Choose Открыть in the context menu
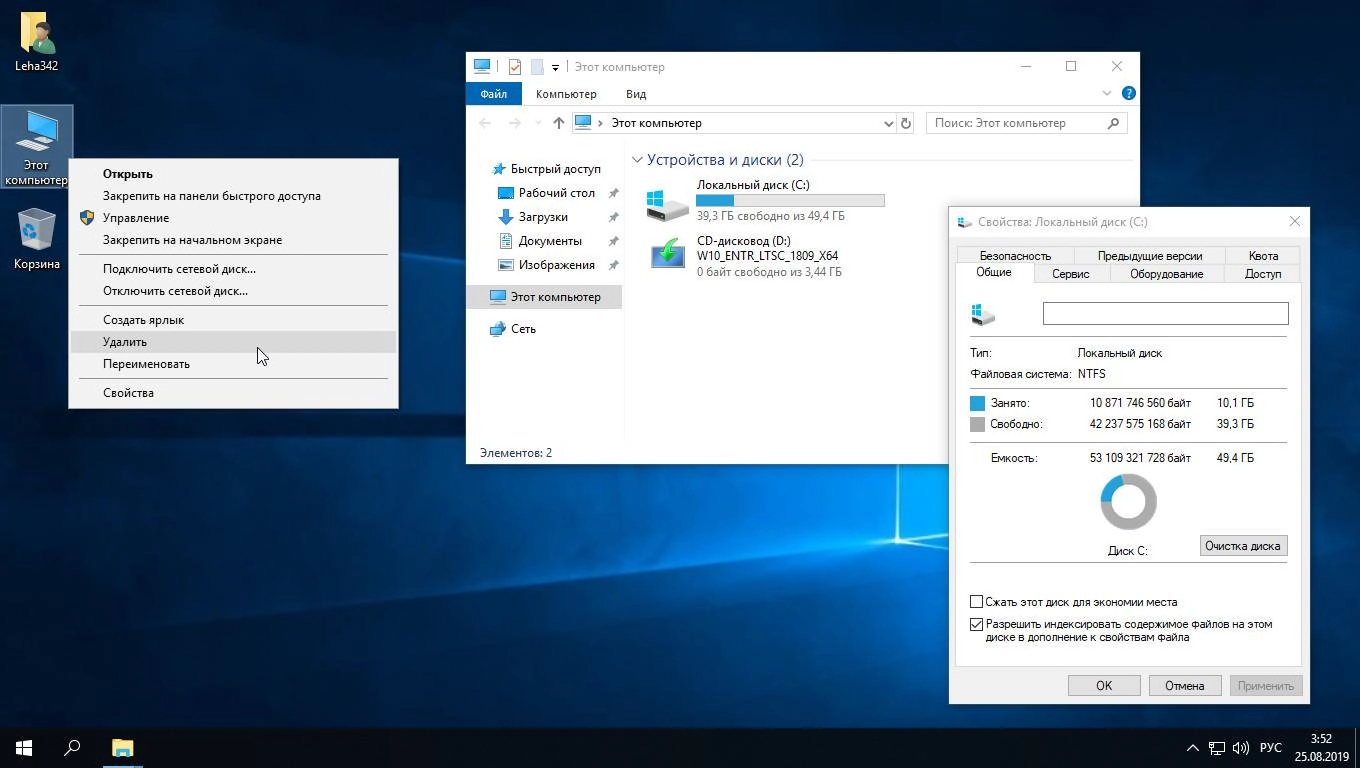The height and width of the screenshot is (768, 1360). (x=233, y=174)
